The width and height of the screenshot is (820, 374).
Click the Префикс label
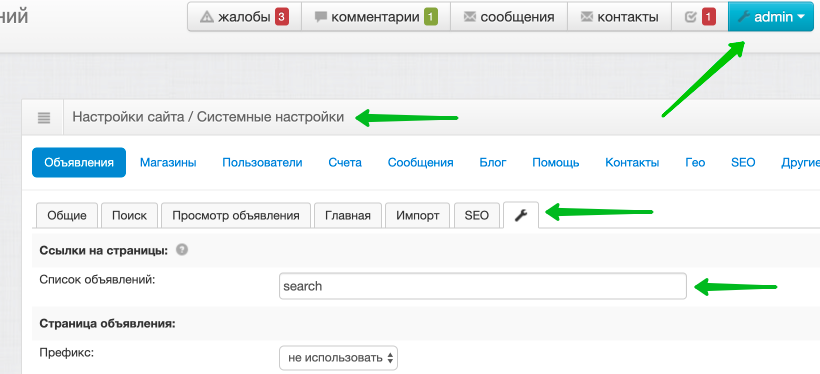point(66,353)
